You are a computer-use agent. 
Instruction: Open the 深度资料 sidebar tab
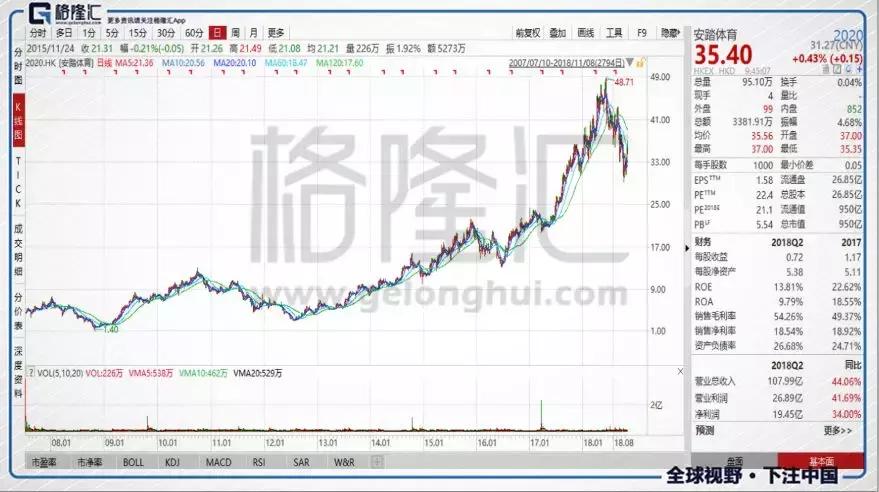pyautogui.click(x=18, y=373)
